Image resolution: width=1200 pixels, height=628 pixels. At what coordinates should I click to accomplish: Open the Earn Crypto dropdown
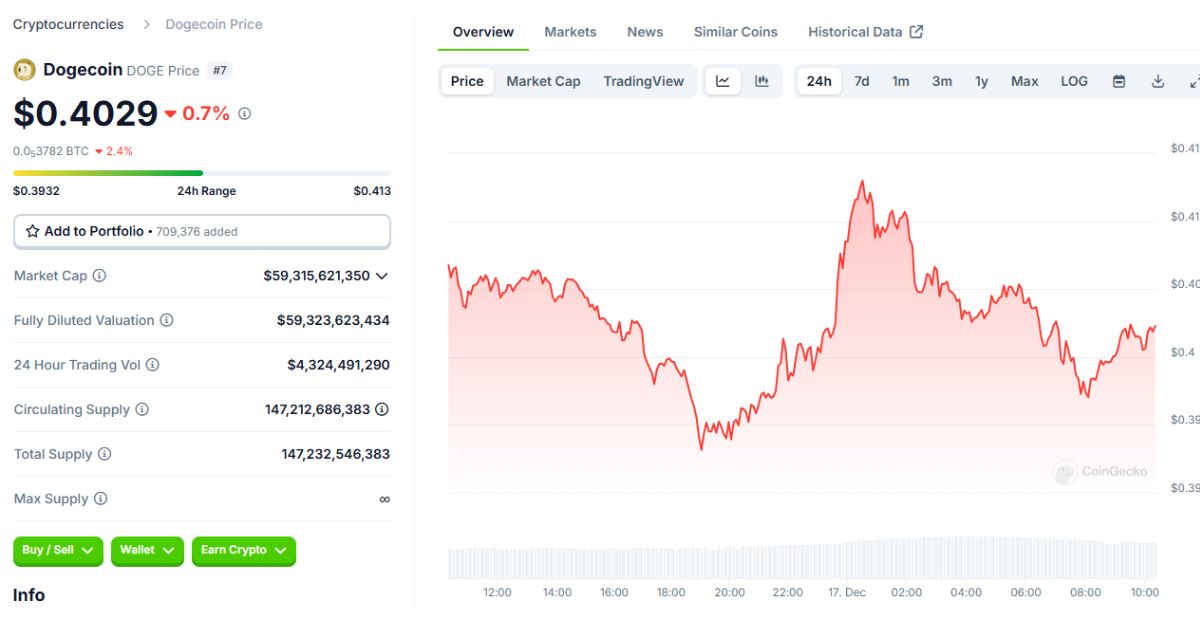tap(243, 550)
